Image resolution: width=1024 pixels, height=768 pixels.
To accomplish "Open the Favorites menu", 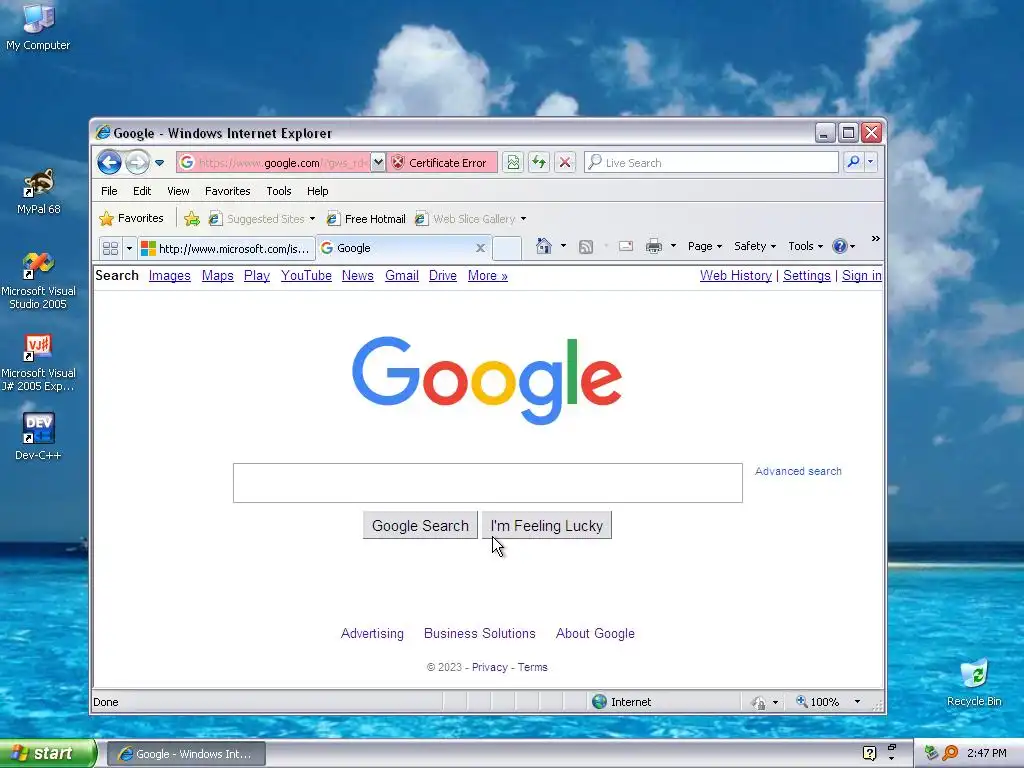I will click(227, 191).
